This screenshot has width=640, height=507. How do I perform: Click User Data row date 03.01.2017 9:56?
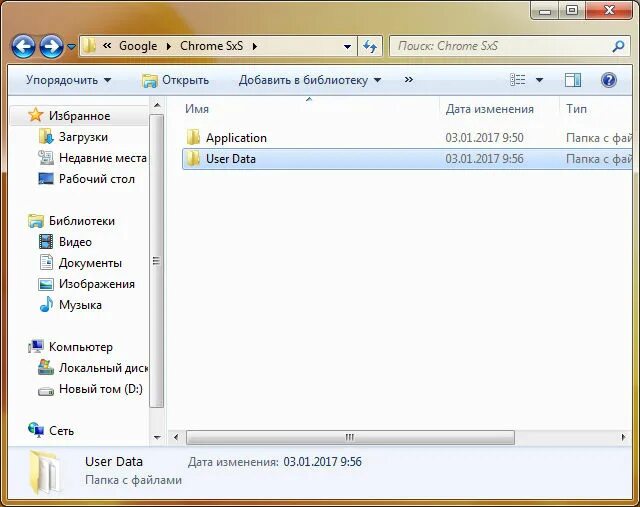484,159
